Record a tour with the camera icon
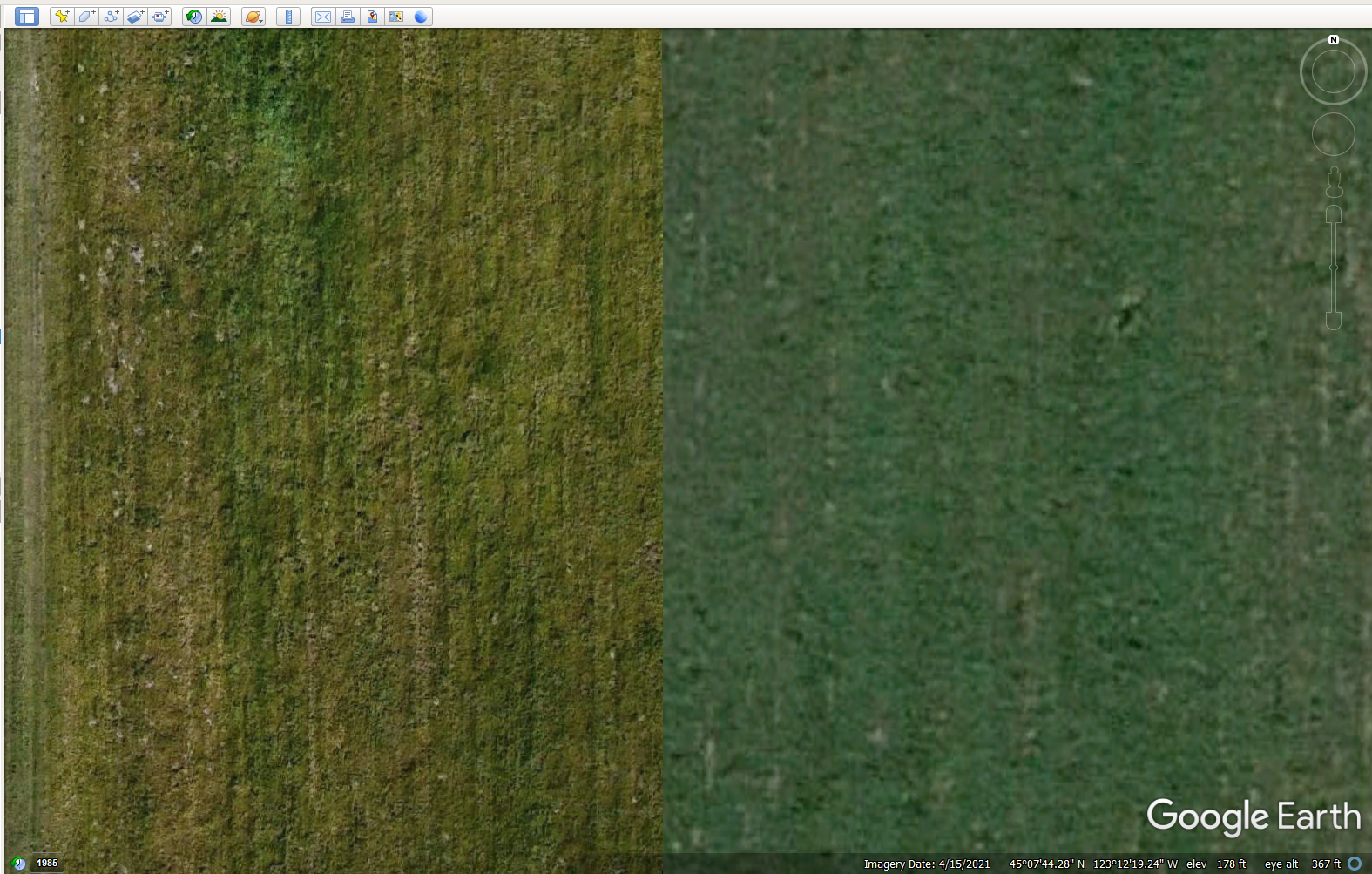 pos(159,17)
